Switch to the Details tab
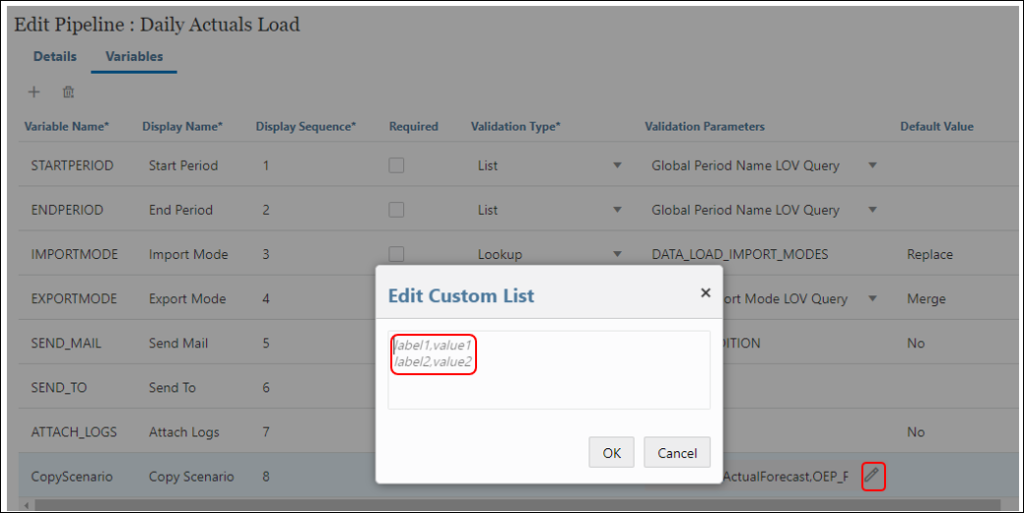Image resolution: width=1024 pixels, height=513 pixels. pyautogui.click(x=54, y=56)
